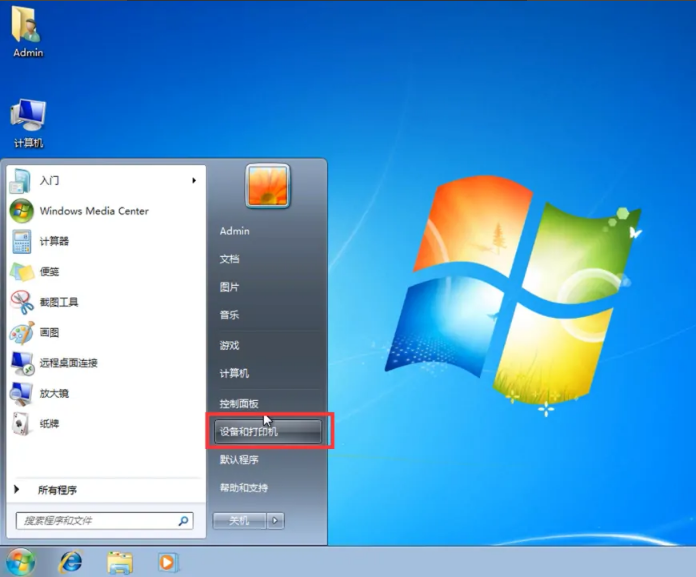Viewport: 696px width, 577px height.
Task: Click the search magnifier icon
Action: point(183,521)
